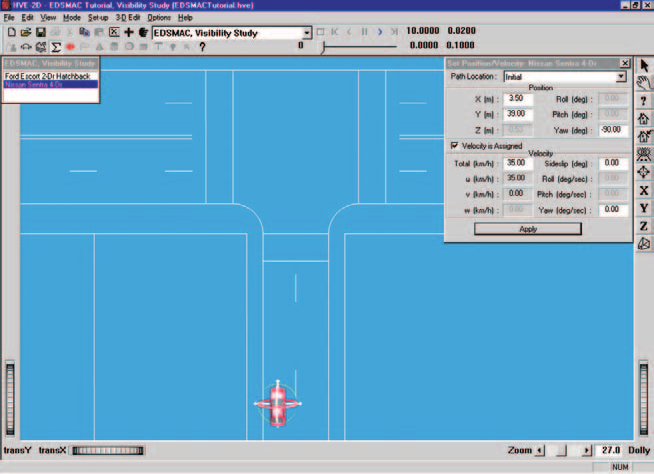Screen dimensions: 654x474
Task: Click the playback play arrow button
Action: (380, 32)
